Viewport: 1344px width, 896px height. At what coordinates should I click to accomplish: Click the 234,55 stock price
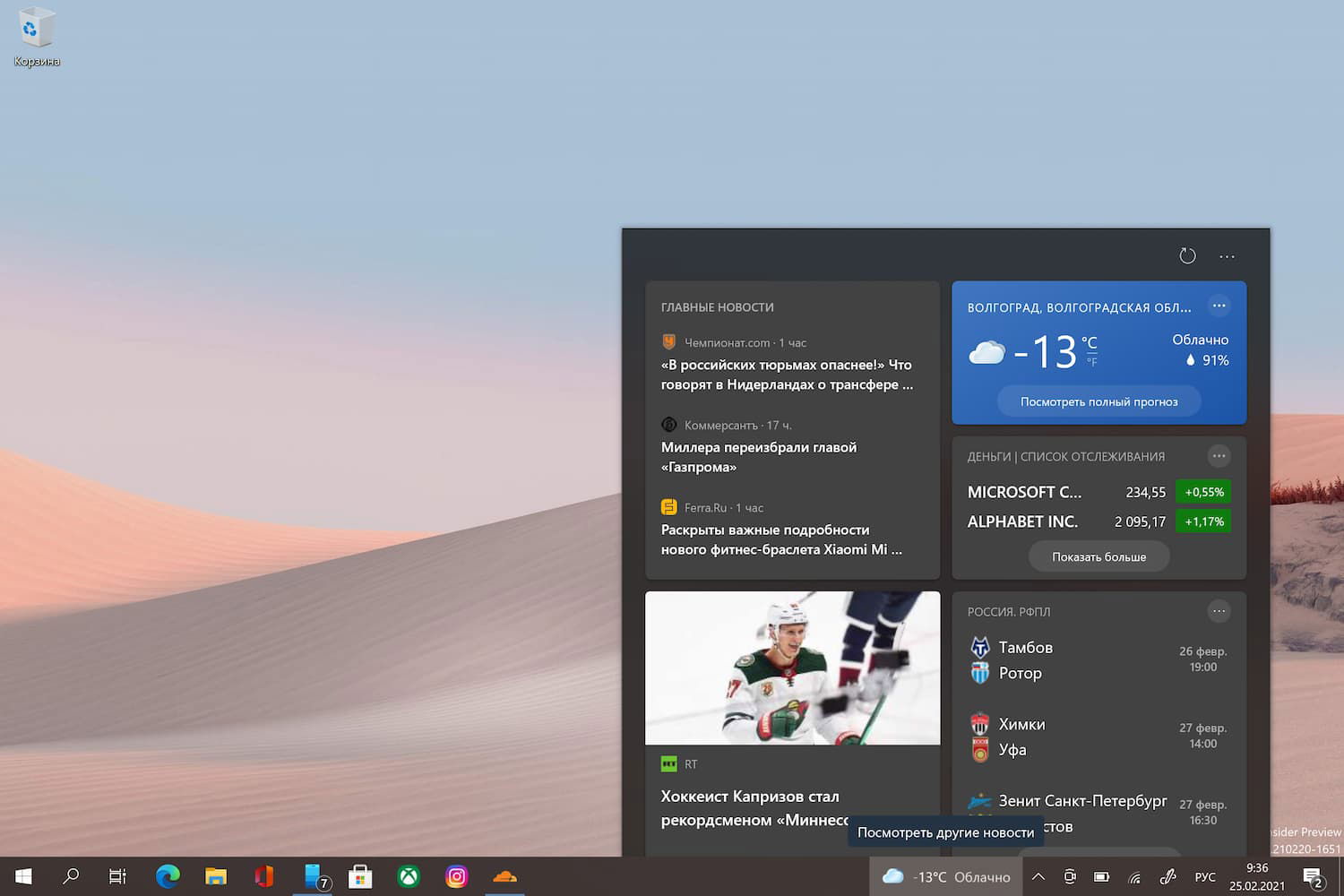click(1145, 492)
